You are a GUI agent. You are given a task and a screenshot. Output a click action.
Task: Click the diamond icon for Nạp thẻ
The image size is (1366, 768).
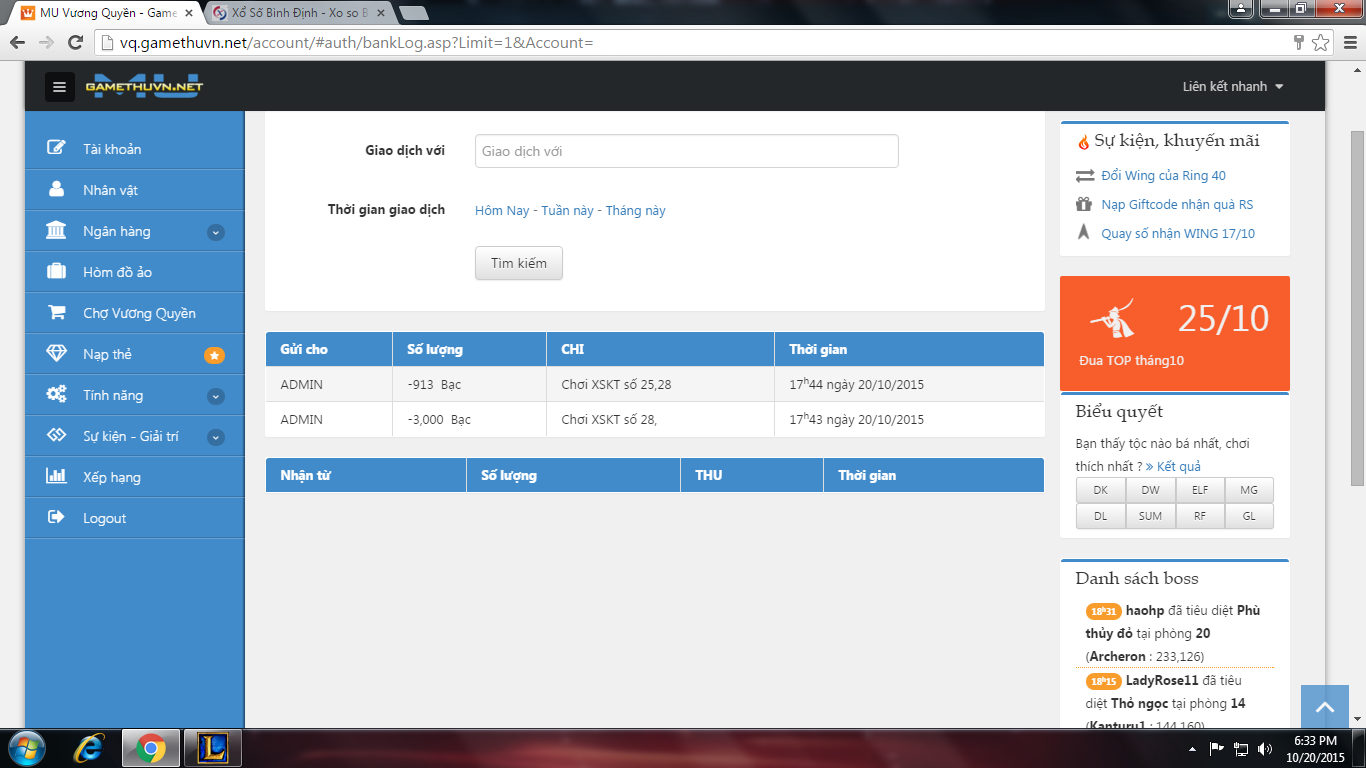(x=57, y=354)
